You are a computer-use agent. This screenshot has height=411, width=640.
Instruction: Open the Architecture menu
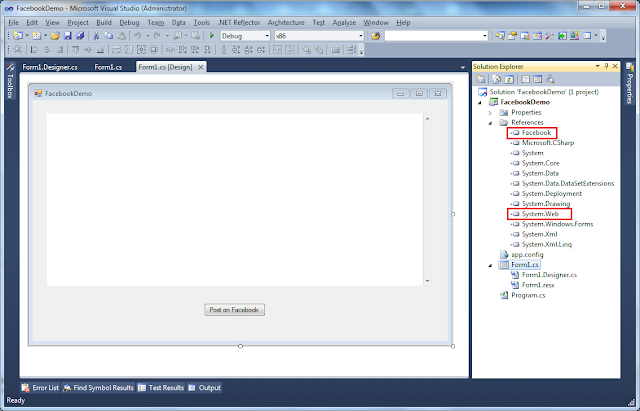click(286, 22)
